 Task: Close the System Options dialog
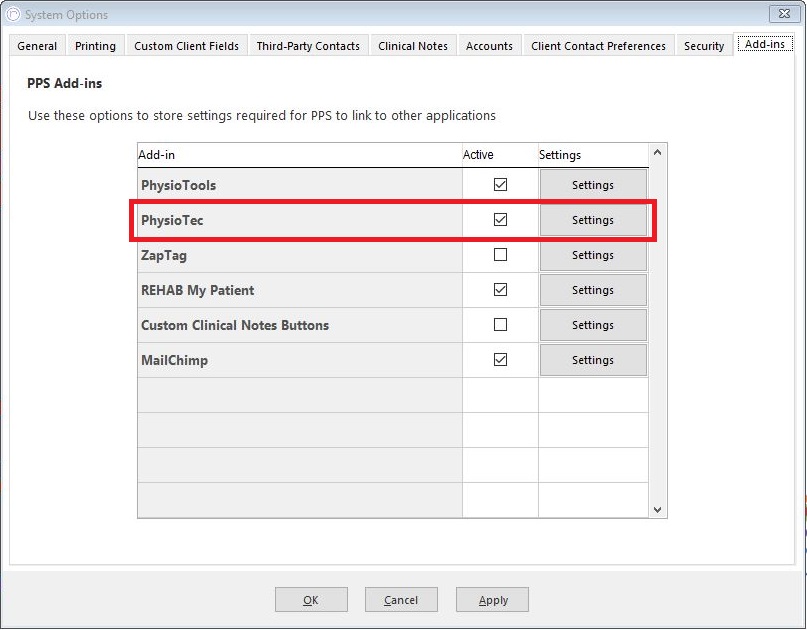click(x=784, y=14)
